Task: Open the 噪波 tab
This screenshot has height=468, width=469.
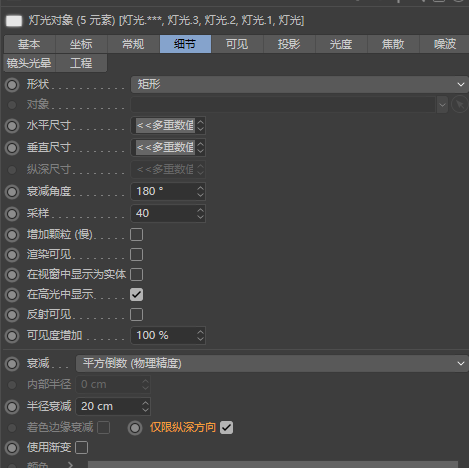Action: point(445,44)
